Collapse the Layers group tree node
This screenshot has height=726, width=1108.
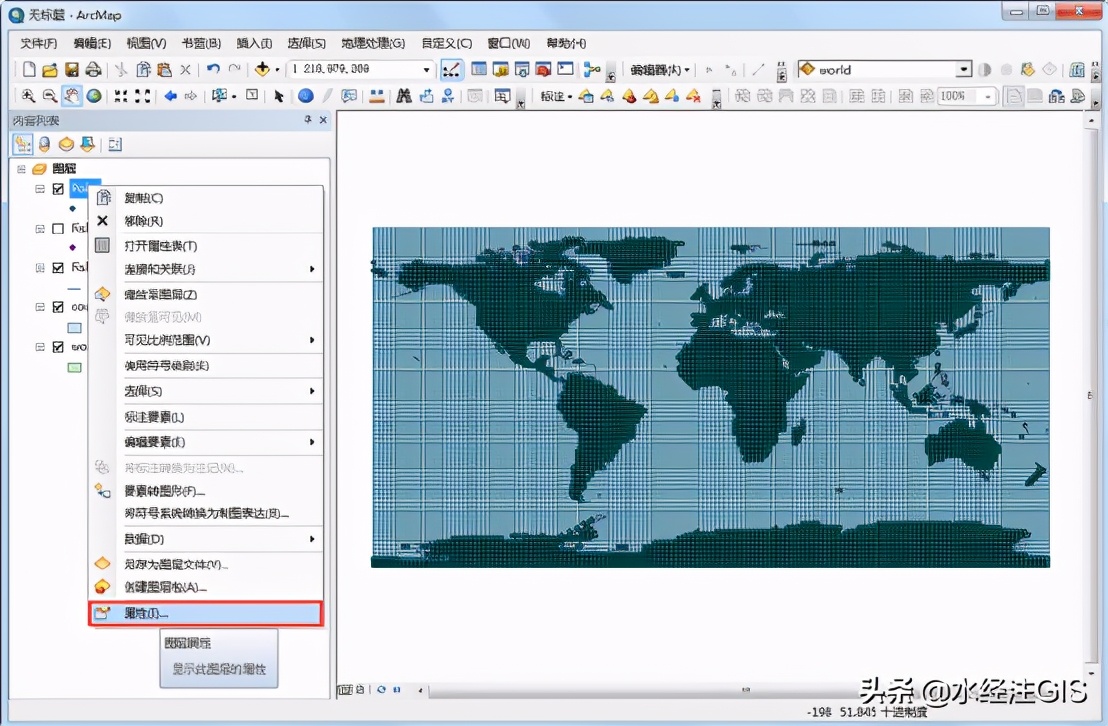click(x=22, y=169)
